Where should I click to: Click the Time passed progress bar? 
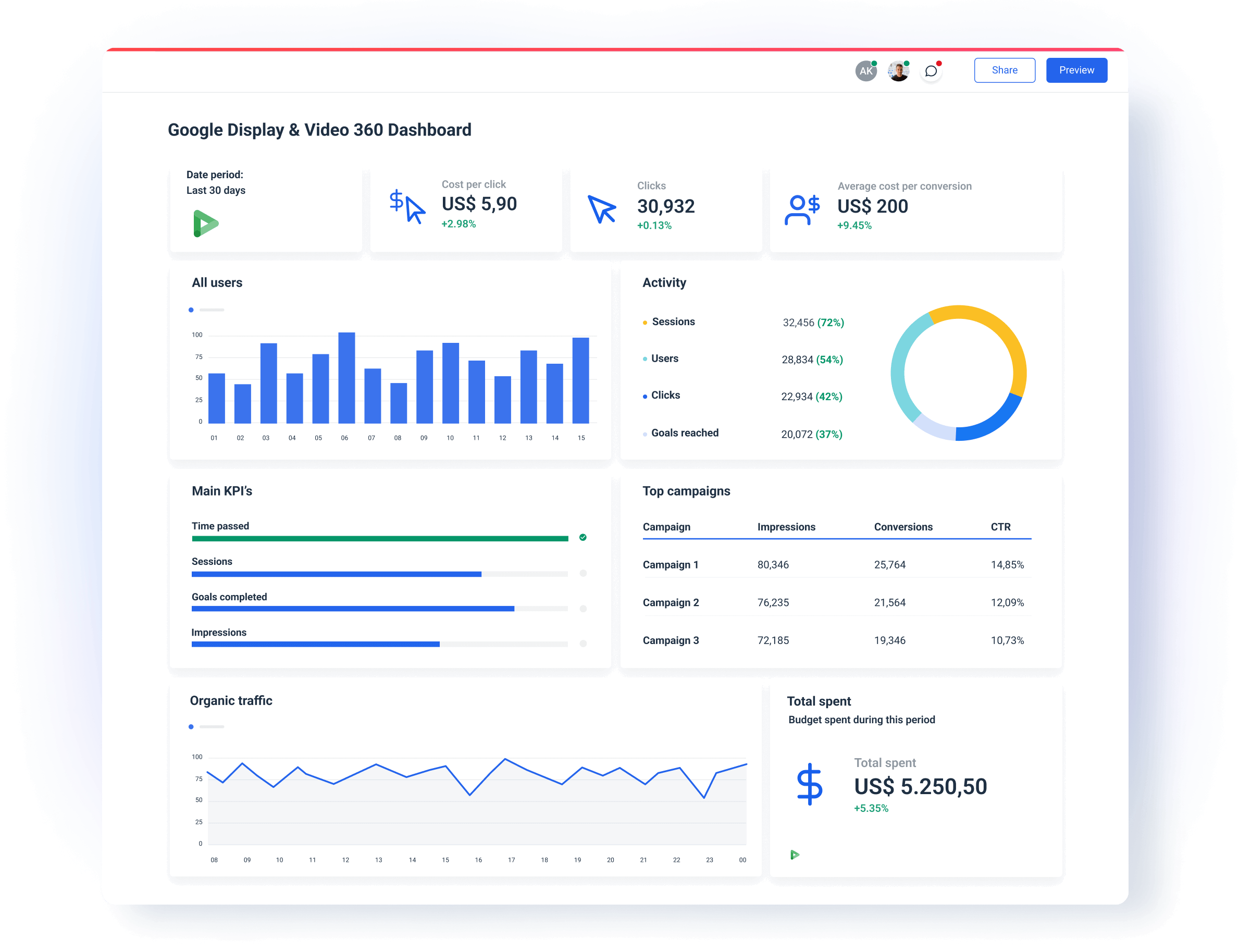click(x=380, y=538)
